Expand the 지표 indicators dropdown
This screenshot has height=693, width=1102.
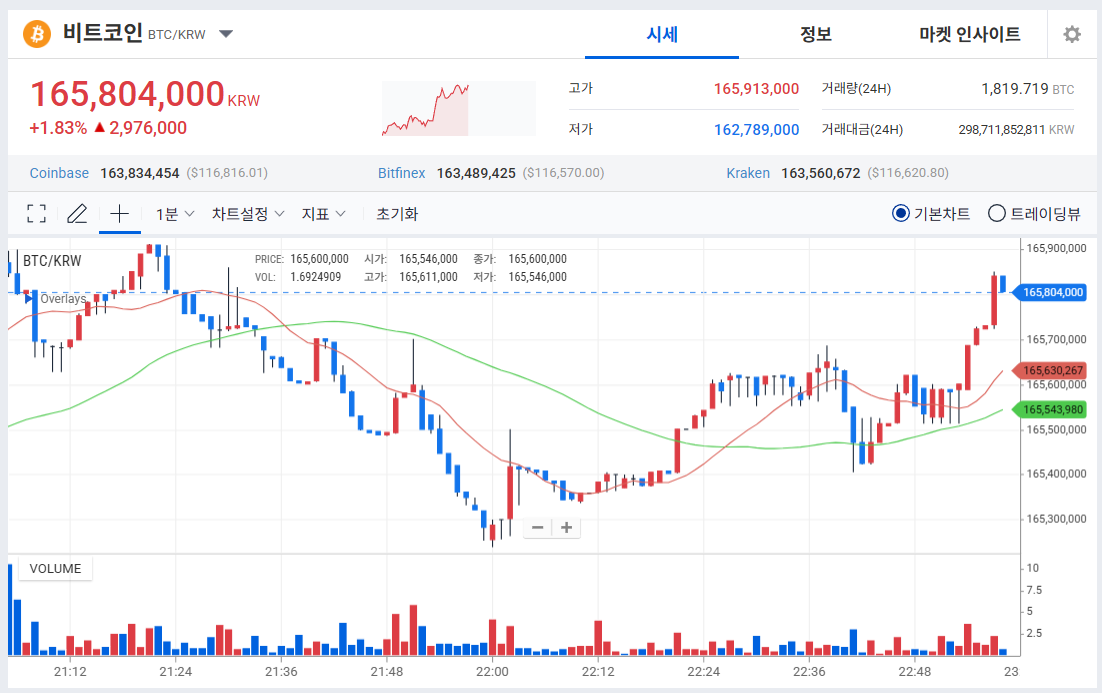[324, 213]
